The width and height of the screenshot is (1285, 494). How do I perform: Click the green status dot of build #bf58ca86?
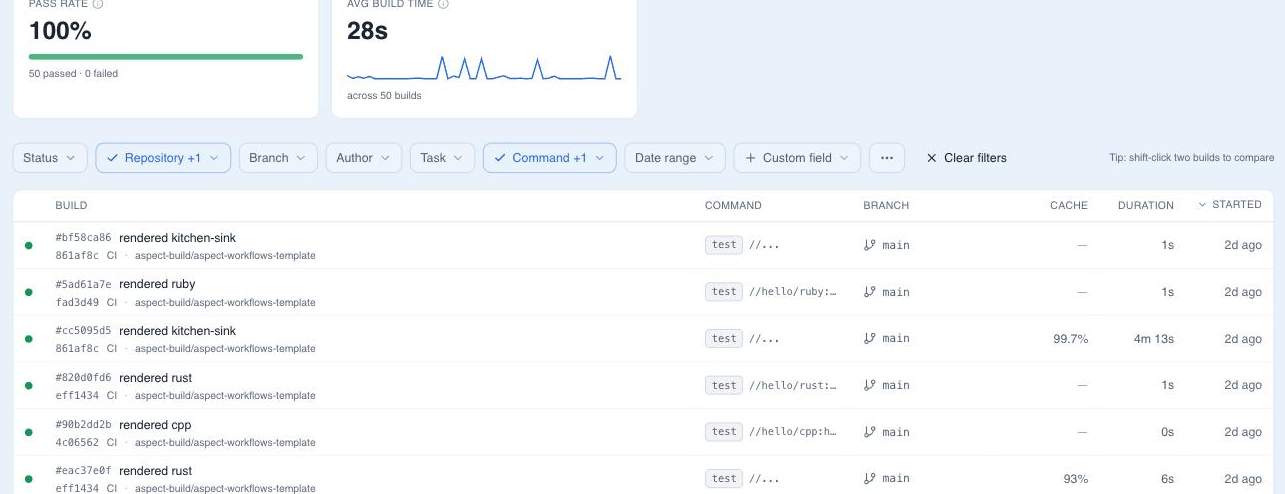(29, 245)
